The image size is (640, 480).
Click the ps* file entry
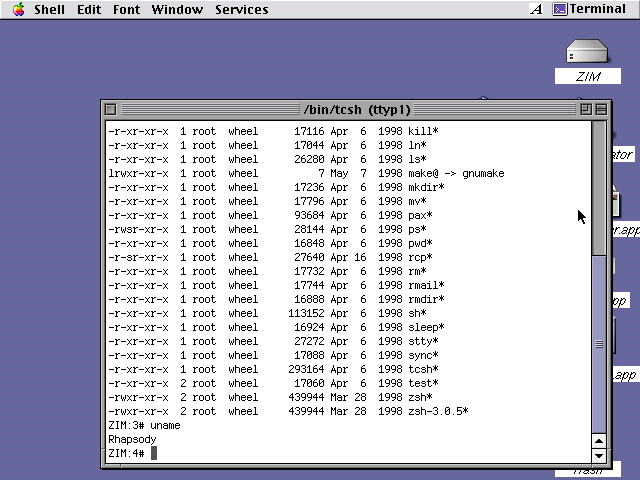pos(417,229)
